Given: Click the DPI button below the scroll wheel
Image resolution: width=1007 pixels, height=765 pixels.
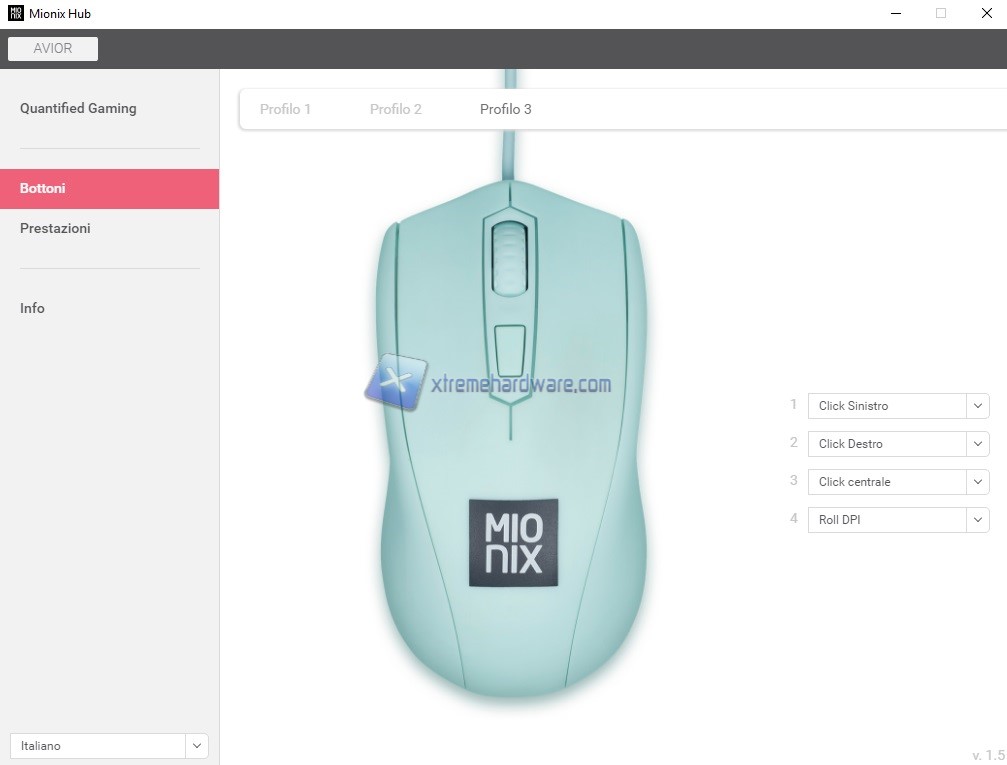Looking at the screenshot, I should 510,351.
